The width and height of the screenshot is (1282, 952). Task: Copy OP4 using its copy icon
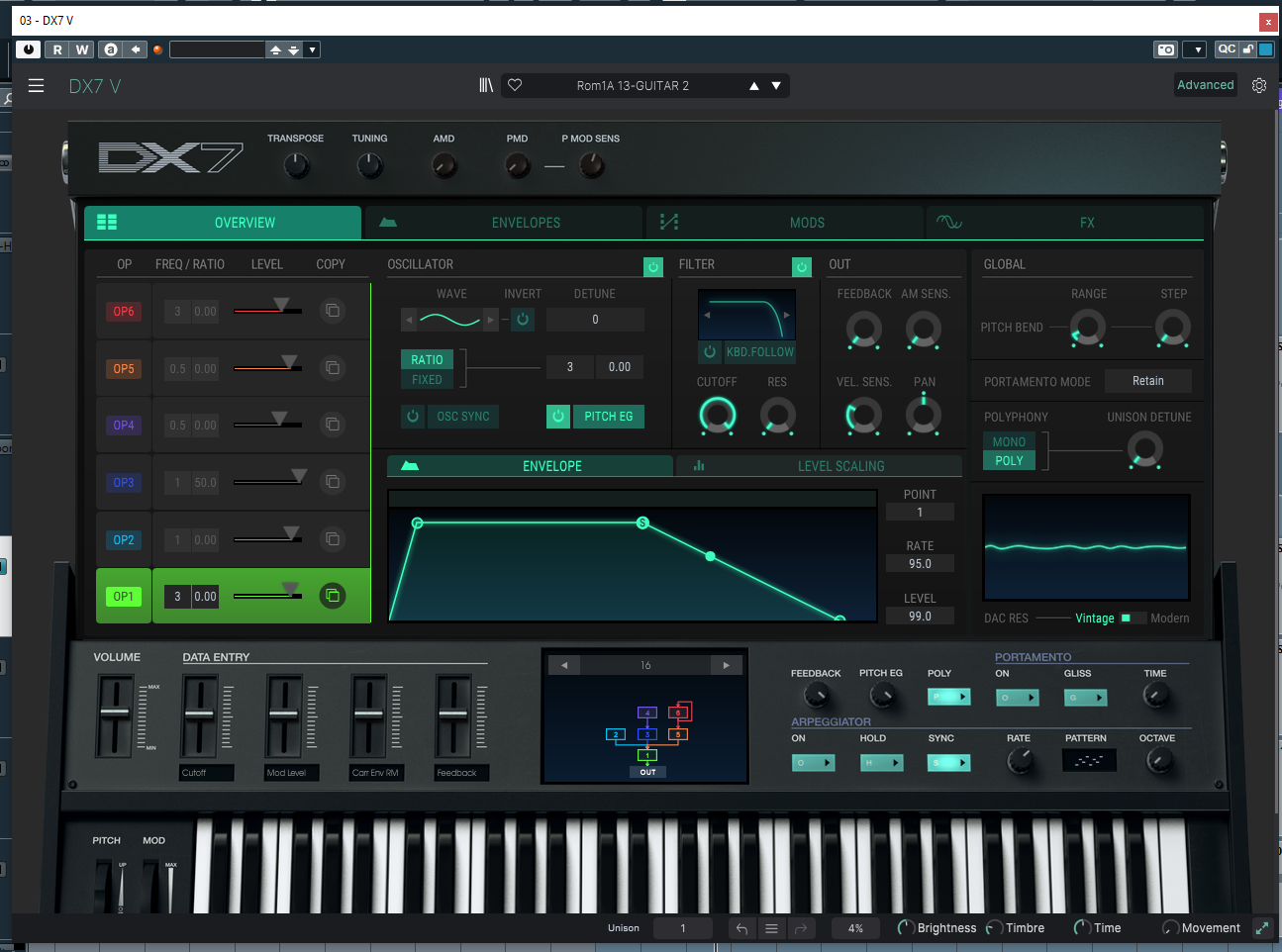point(333,425)
